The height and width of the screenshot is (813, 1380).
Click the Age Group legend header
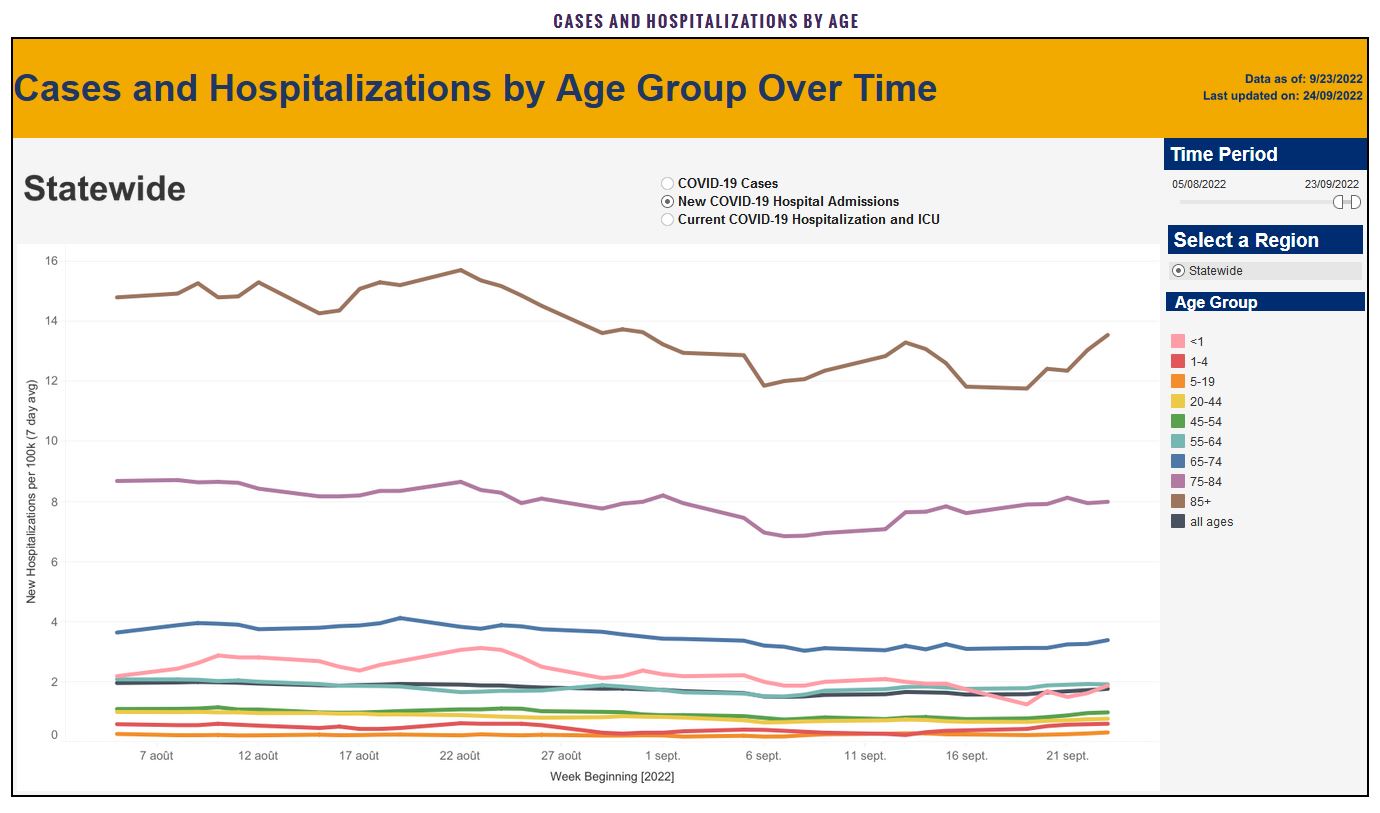1265,302
